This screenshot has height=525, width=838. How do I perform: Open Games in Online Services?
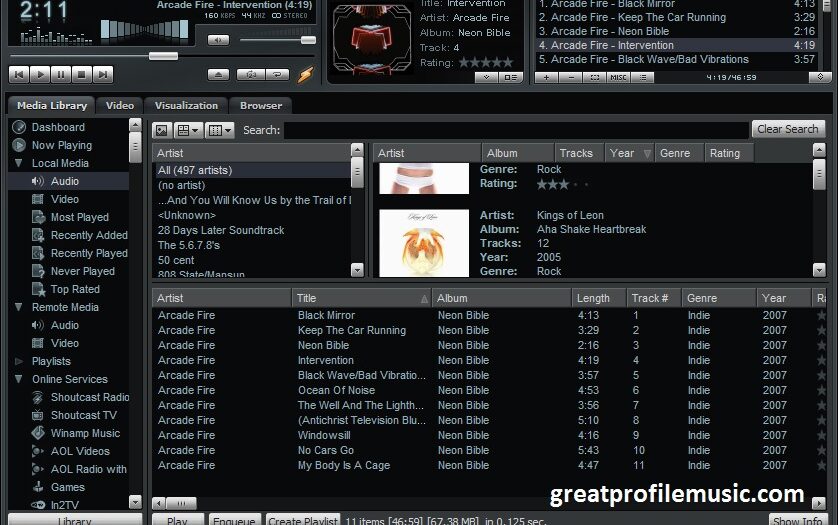pos(67,487)
